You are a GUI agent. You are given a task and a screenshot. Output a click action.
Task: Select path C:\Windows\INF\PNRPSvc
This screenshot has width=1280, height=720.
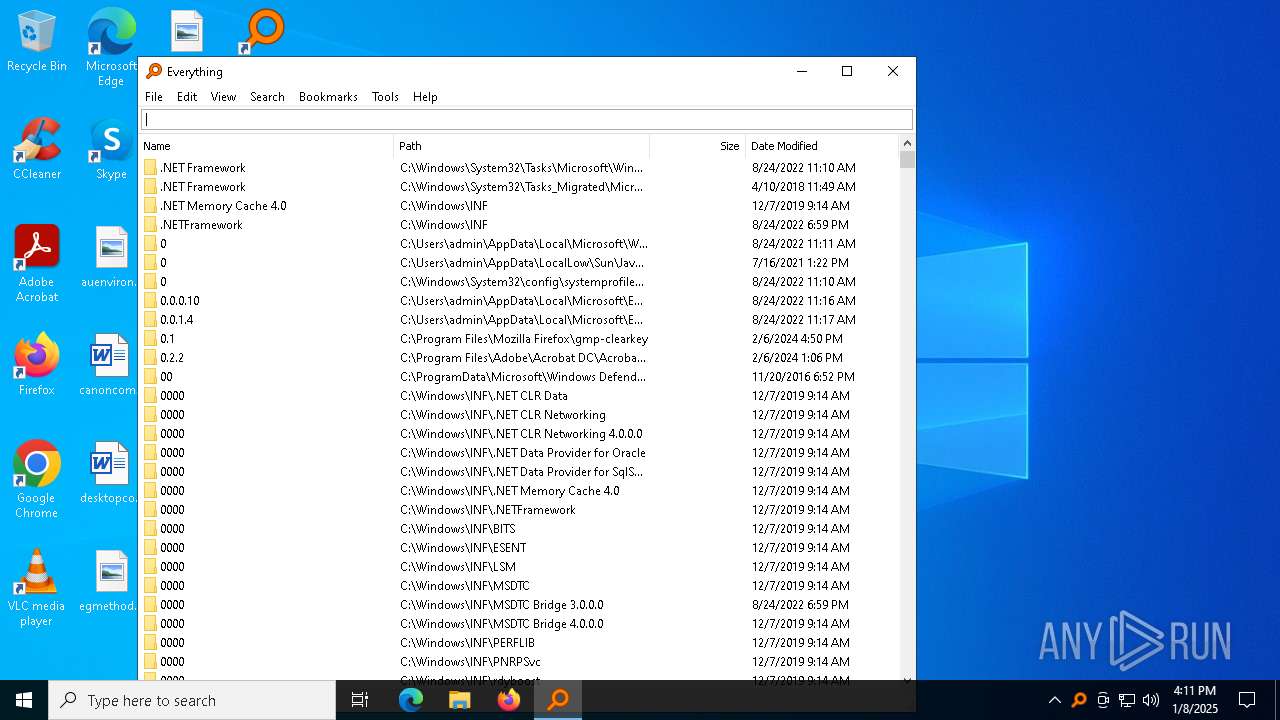point(470,662)
